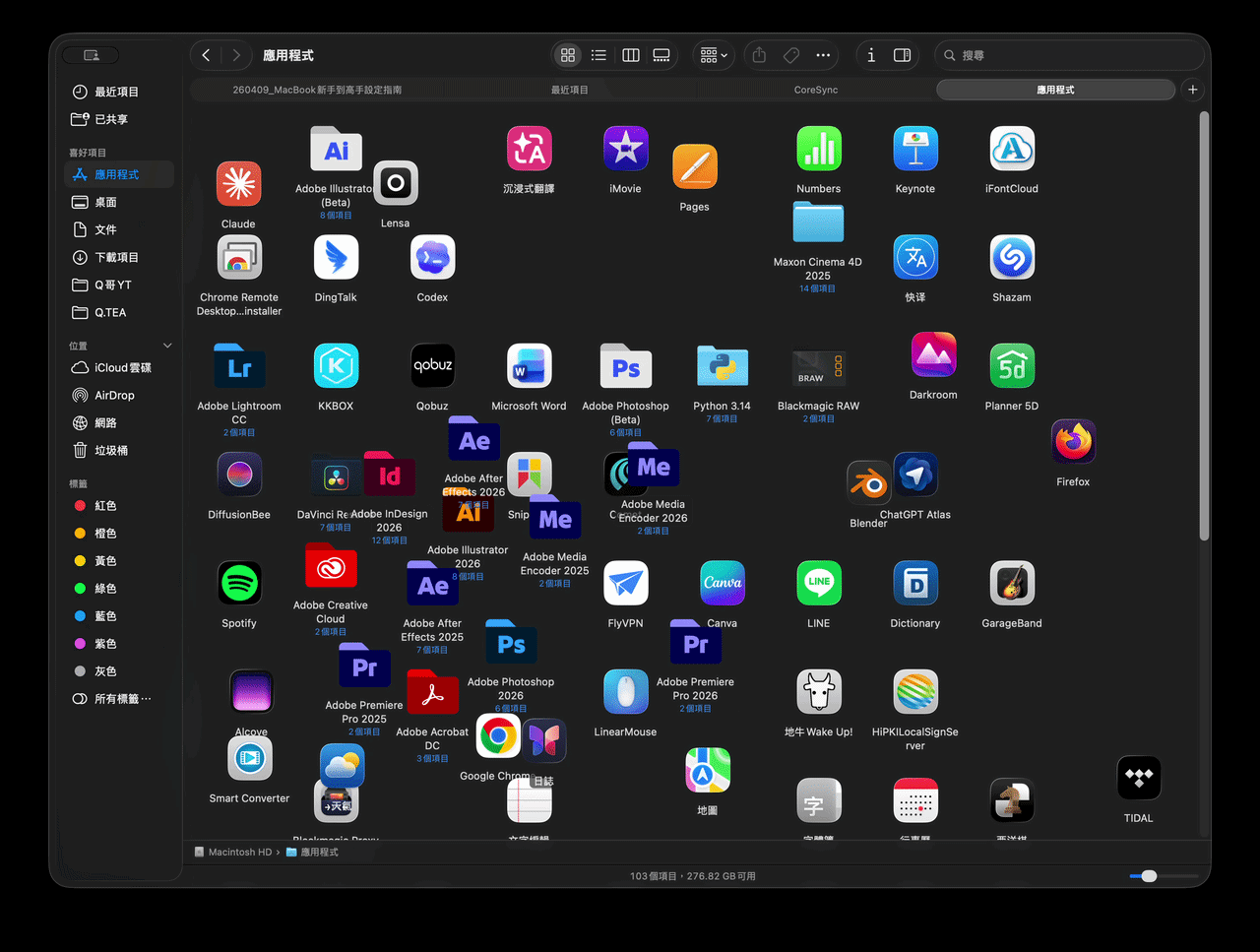Switch to gallery view mode
The height and width of the screenshot is (952, 1260).
click(x=661, y=55)
